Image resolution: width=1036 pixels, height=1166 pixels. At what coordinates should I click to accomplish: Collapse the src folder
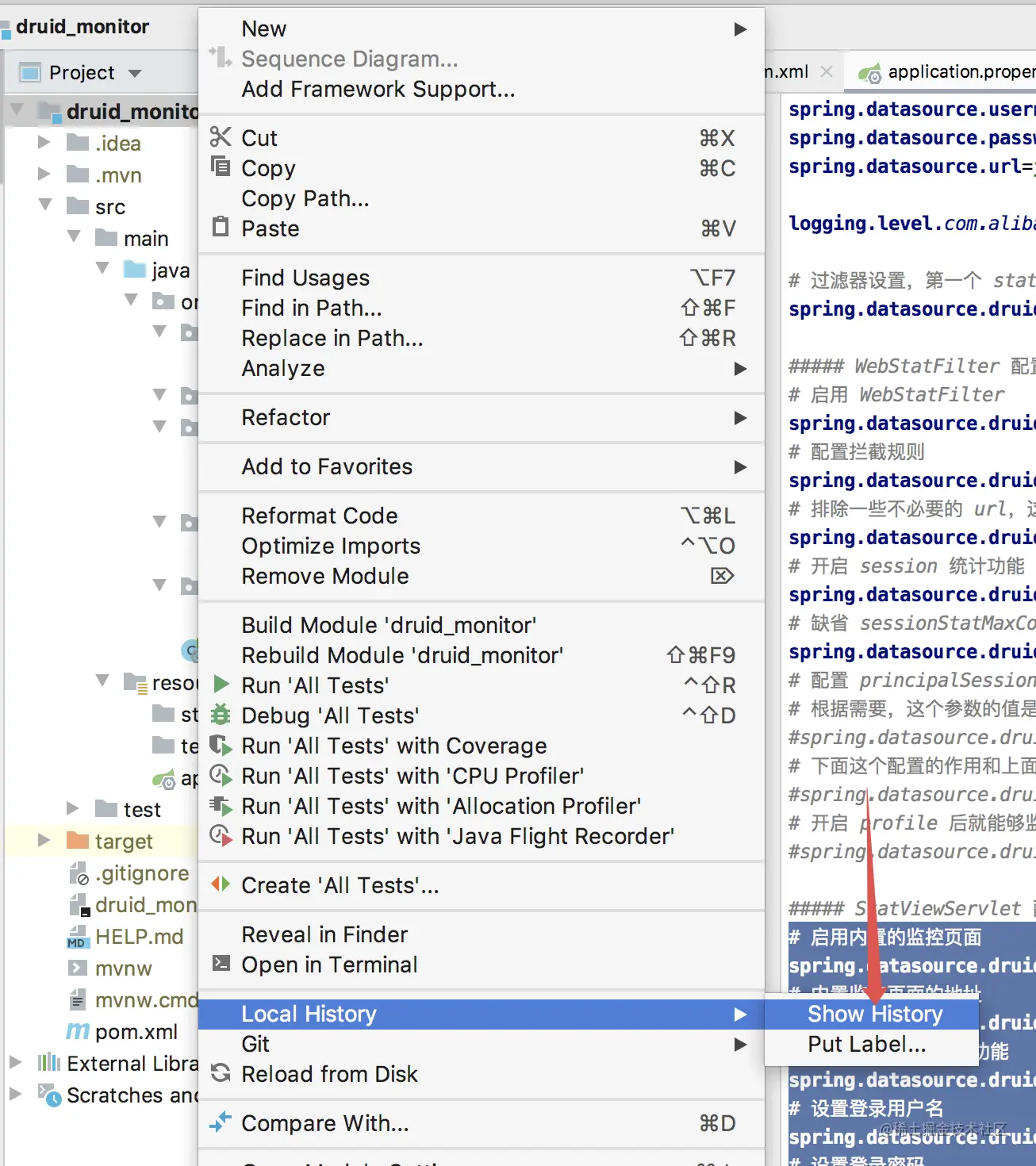point(45,205)
